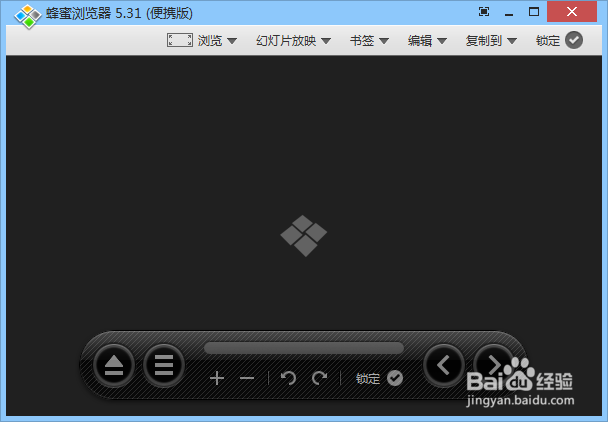The height and width of the screenshot is (422, 608).
Task: Open the 幻灯片放映 menu
Action: [x=286, y=40]
